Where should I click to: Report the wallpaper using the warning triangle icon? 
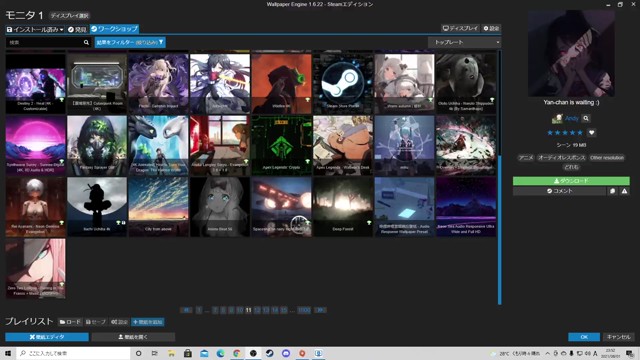(624, 191)
